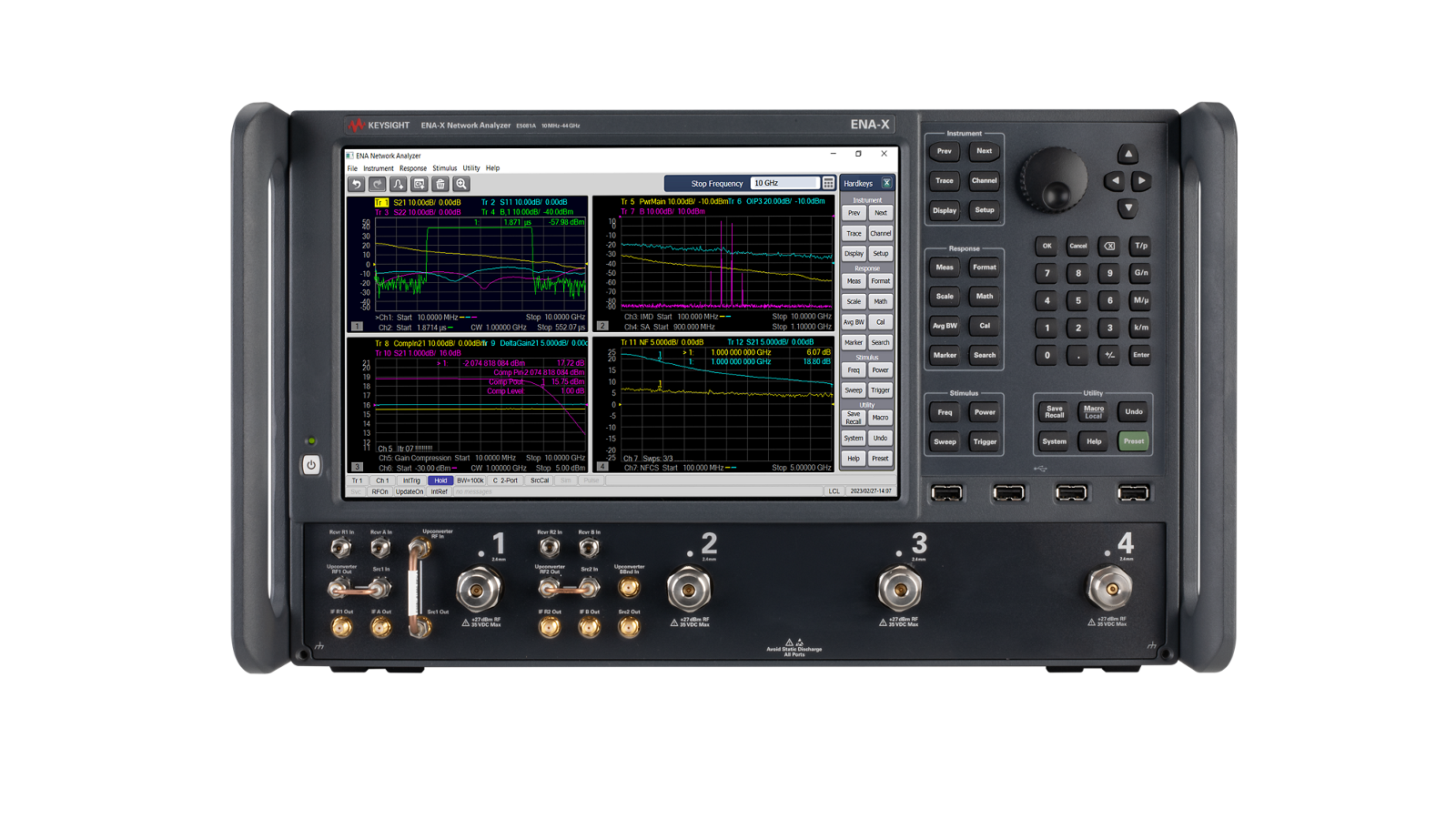The image size is (1456, 819).
Task: Click the Stop Frequency 10 GHz input field
Action: click(x=784, y=183)
